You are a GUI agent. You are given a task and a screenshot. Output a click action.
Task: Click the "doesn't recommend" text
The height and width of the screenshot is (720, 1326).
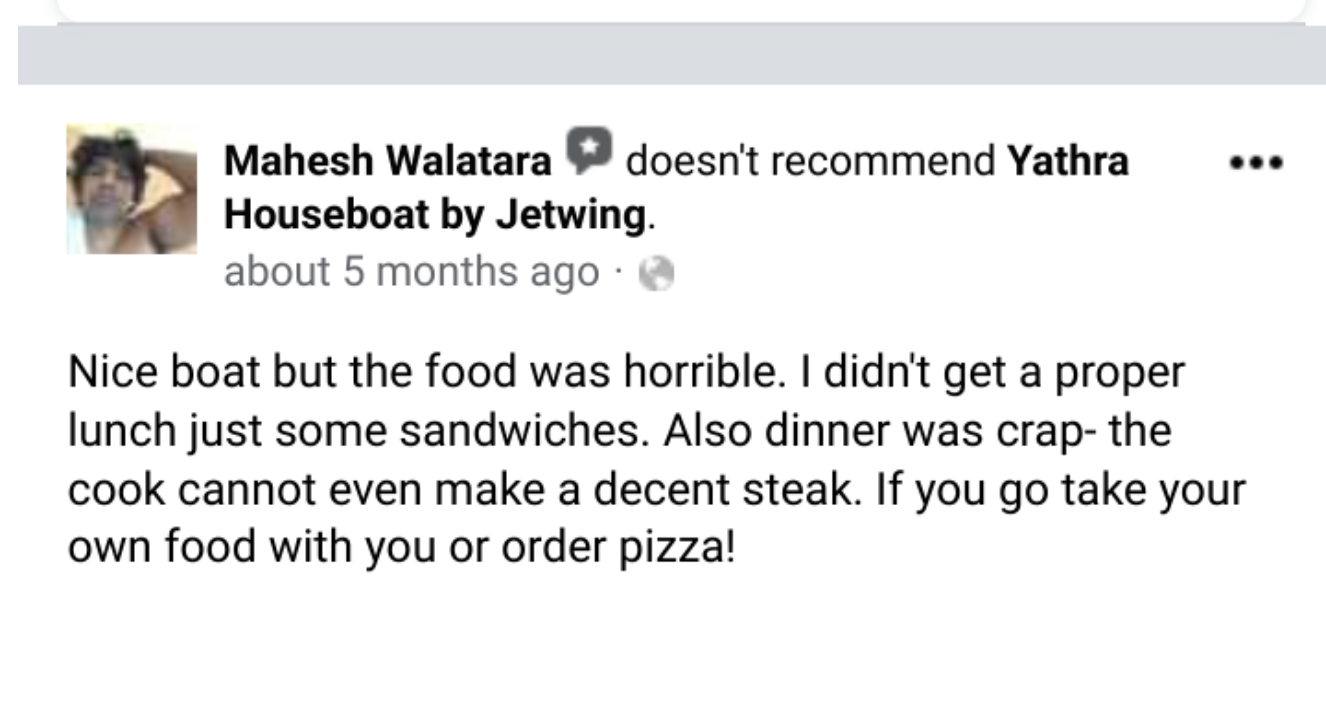811,161
